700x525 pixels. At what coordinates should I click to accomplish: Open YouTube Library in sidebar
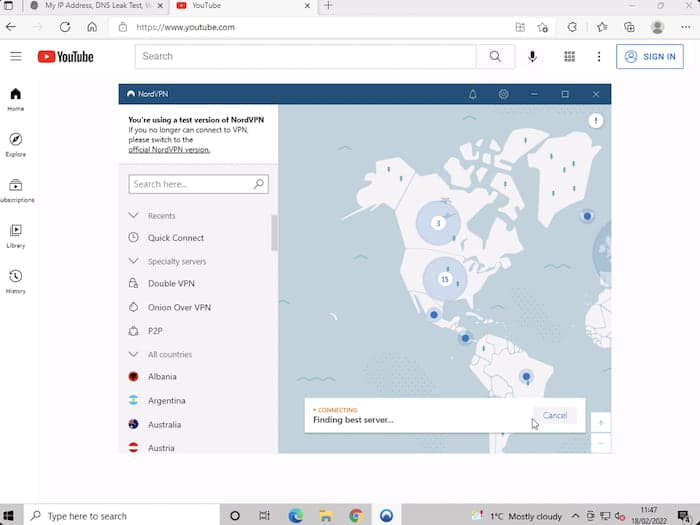pos(16,236)
